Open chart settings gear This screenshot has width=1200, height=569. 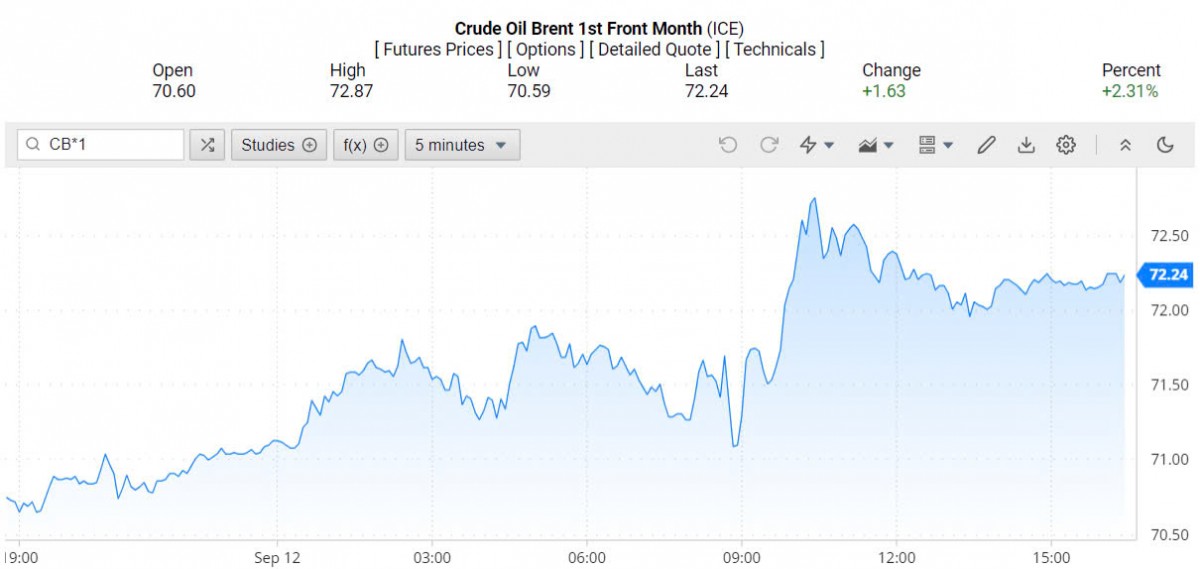click(x=1066, y=145)
